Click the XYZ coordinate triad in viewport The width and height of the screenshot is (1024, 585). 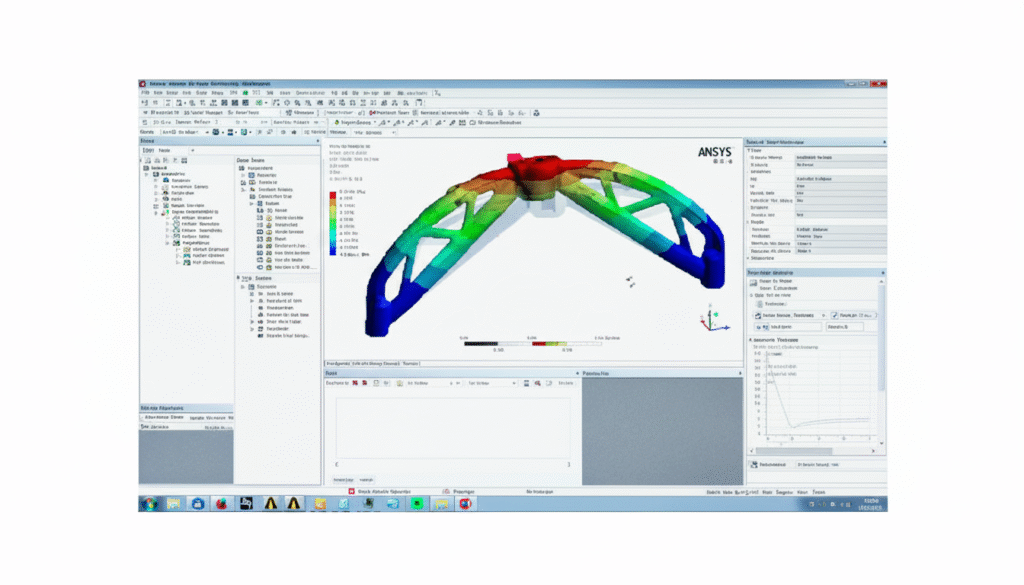coord(709,319)
